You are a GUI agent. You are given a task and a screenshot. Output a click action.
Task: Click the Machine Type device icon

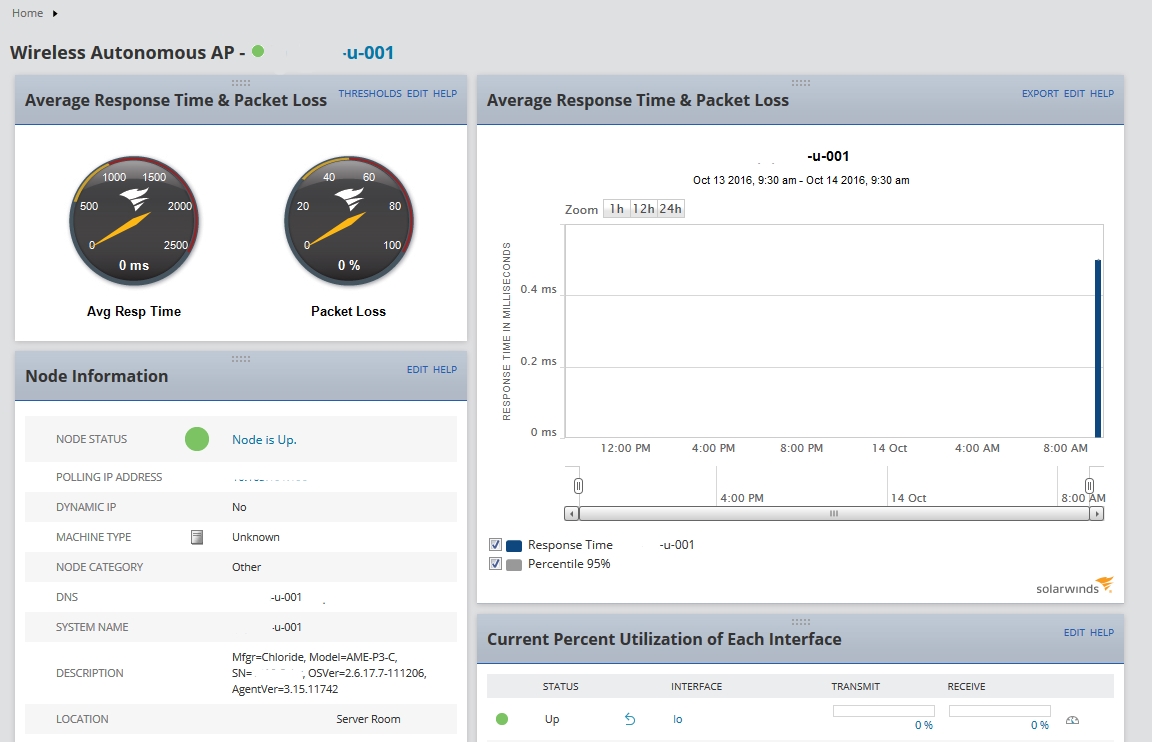click(x=197, y=537)
